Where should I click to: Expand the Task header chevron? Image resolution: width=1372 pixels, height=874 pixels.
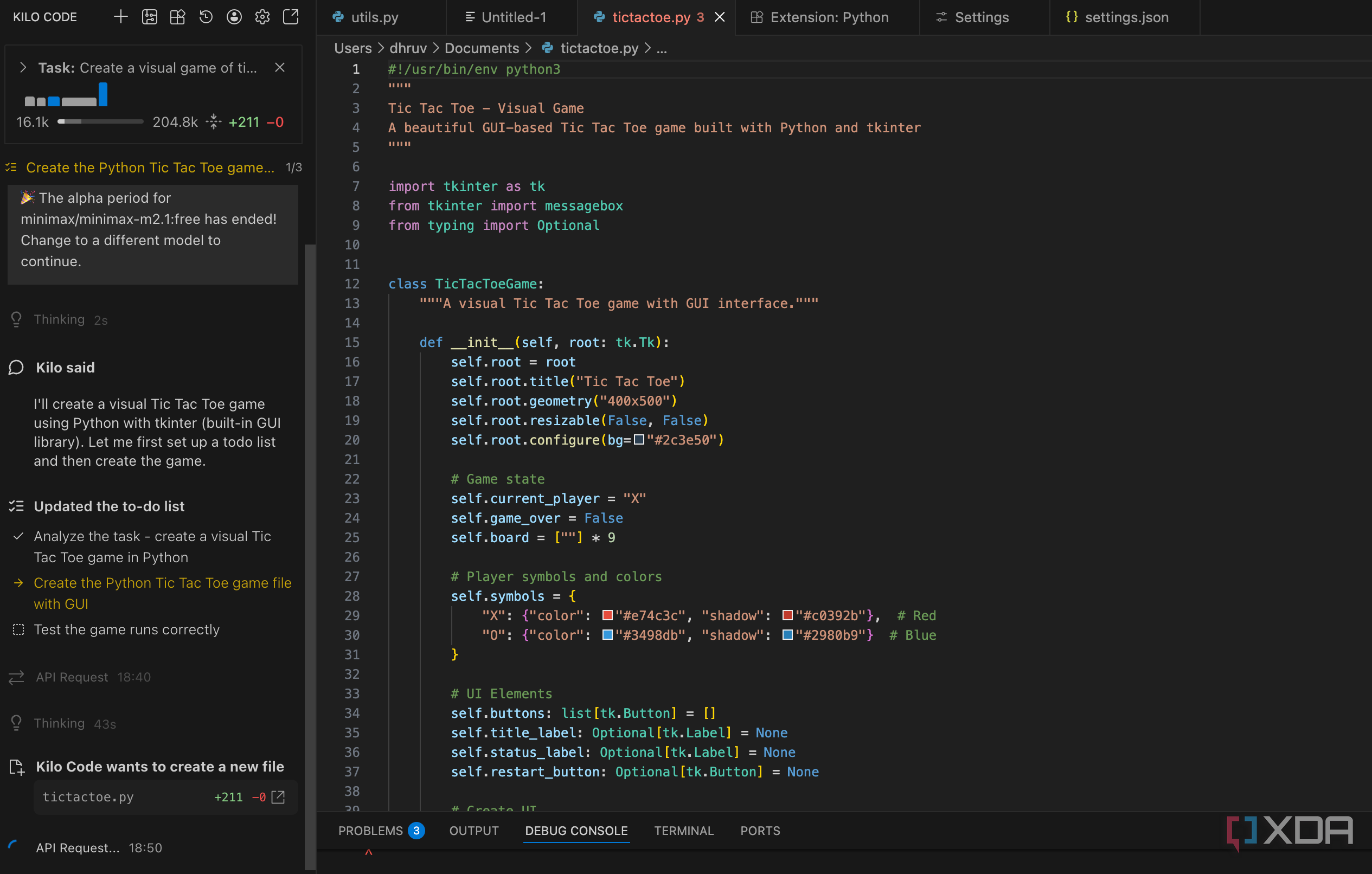[x=23, y=68]
